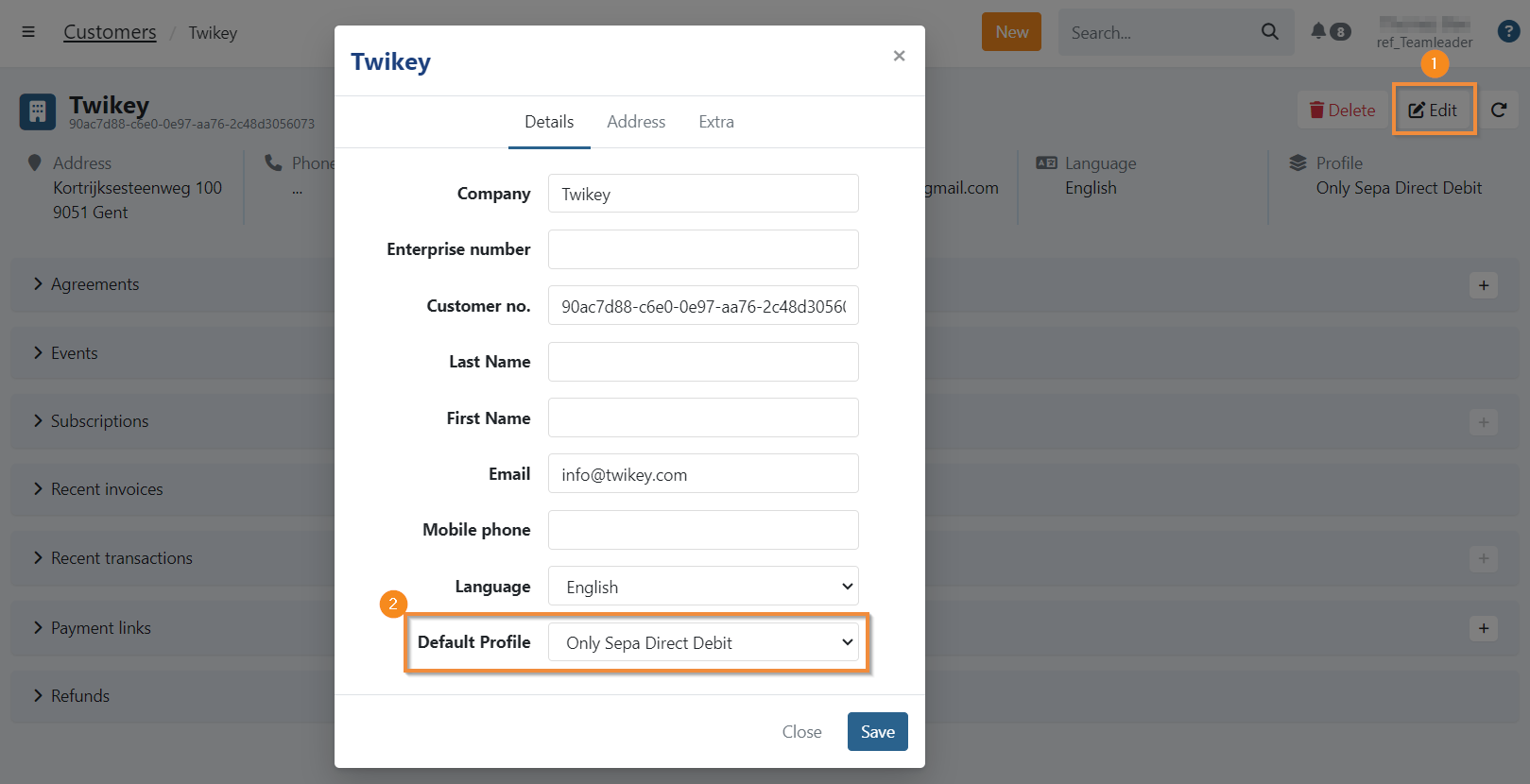Close the Twikey dialog with X
This screenshot has height=784, width=1530.
tap(899, 56)
